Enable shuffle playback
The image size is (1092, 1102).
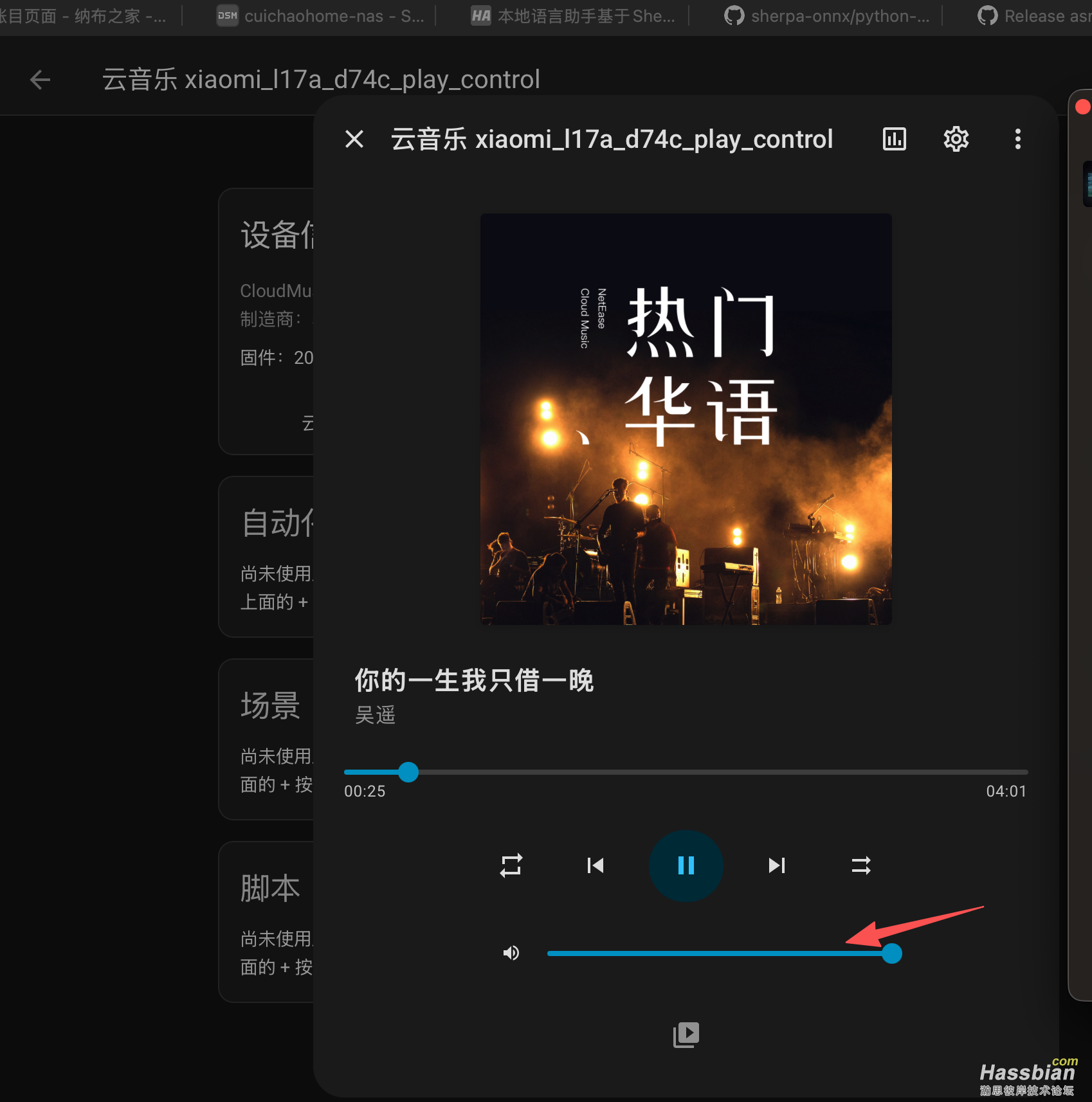pyautogui.click(x=861, y=865)
